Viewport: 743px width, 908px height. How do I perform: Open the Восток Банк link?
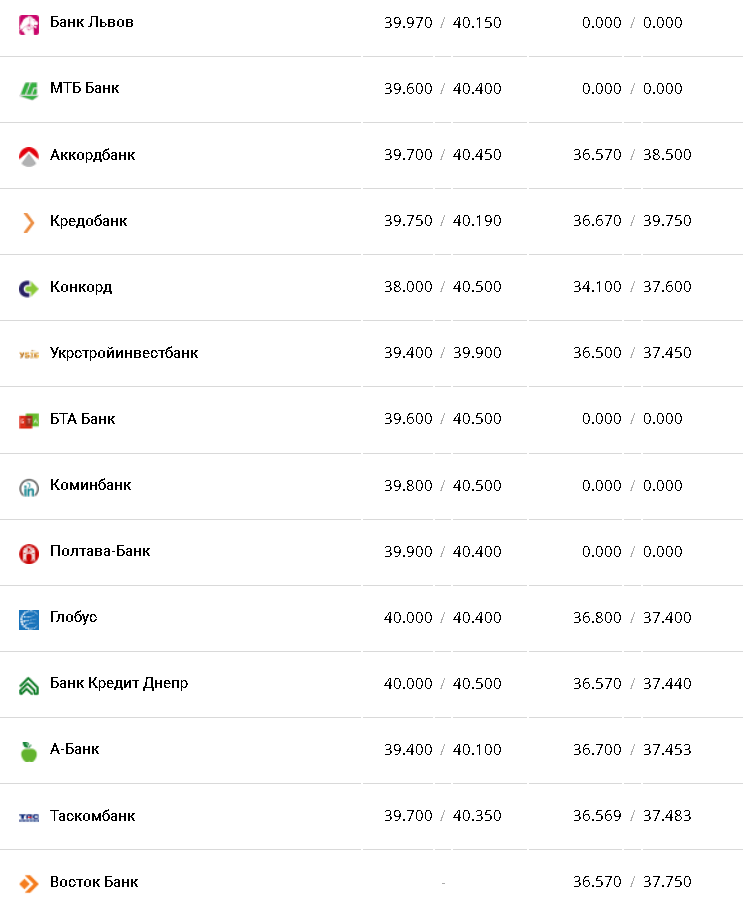point(94,882)
